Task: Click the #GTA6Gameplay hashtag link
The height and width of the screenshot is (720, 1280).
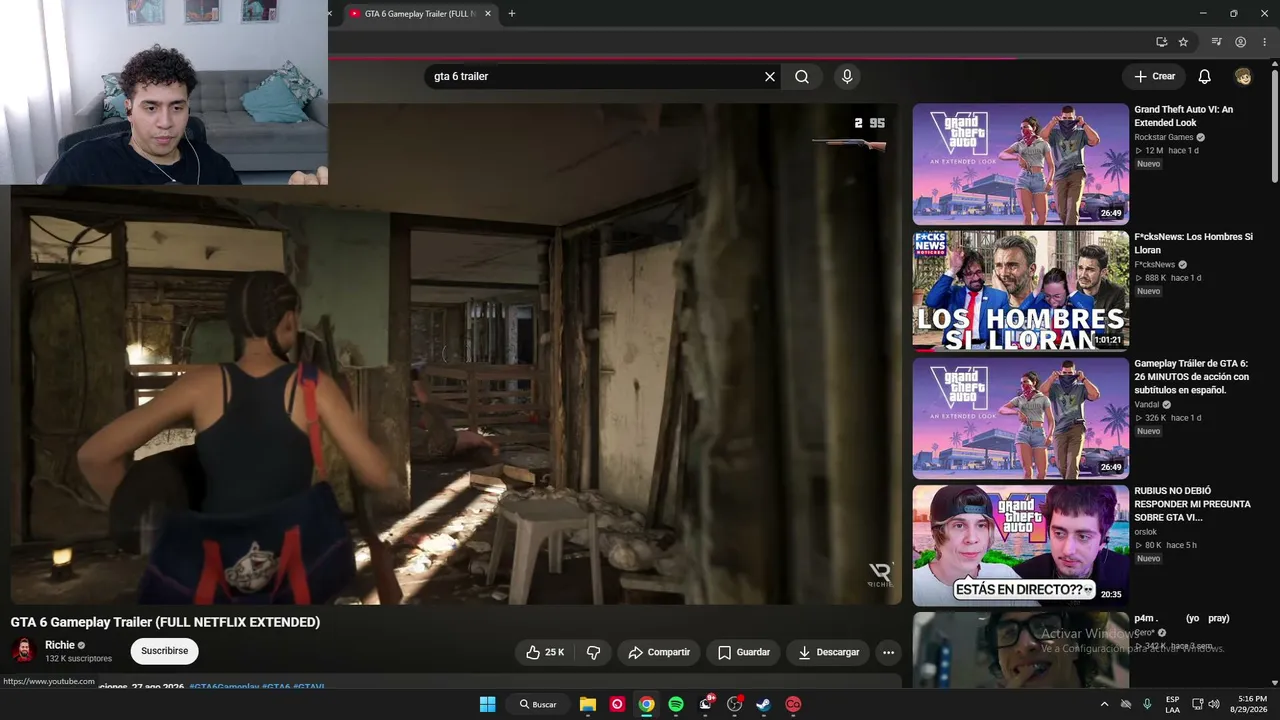Action: coord(224,686)
